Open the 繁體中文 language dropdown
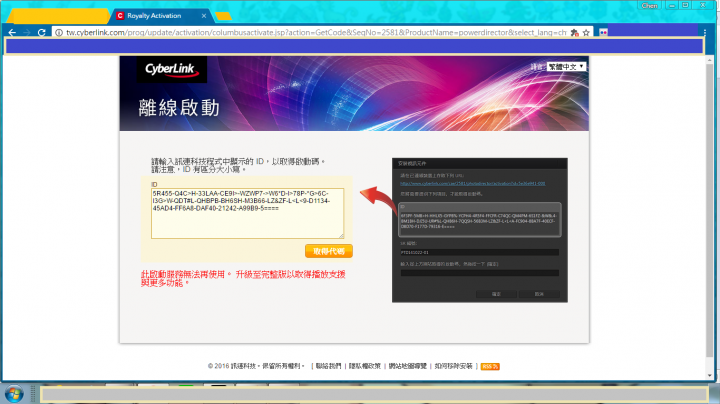 (x=566, y=67)
